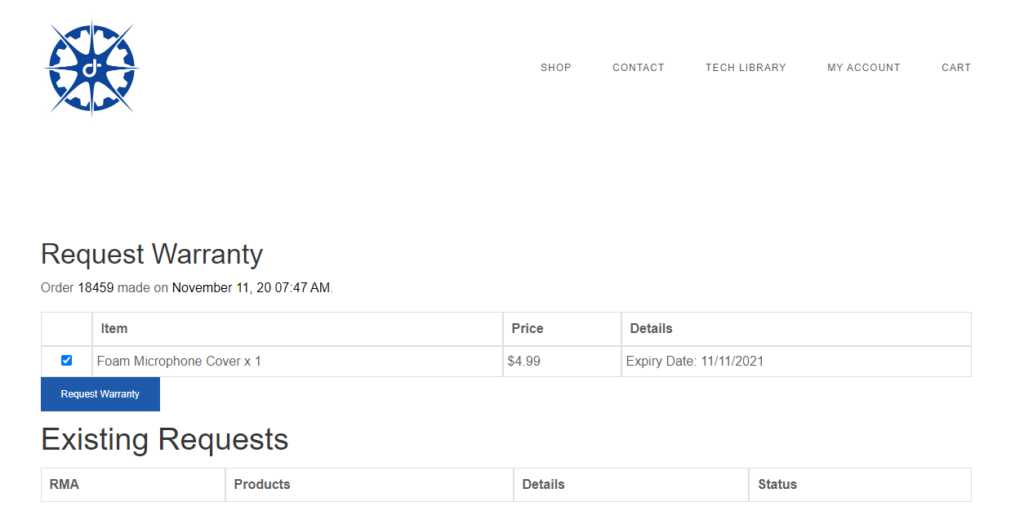This screenshot has width=1024, height=524.
Task: Uncheck the Foam Microphone Cover checkbox
Action: pyautogui.click(x=67, y=361)
